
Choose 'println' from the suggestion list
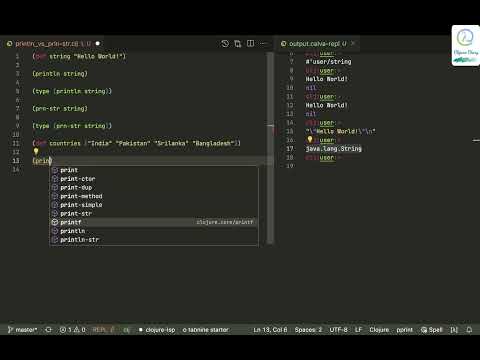click(x=154, y=231)
